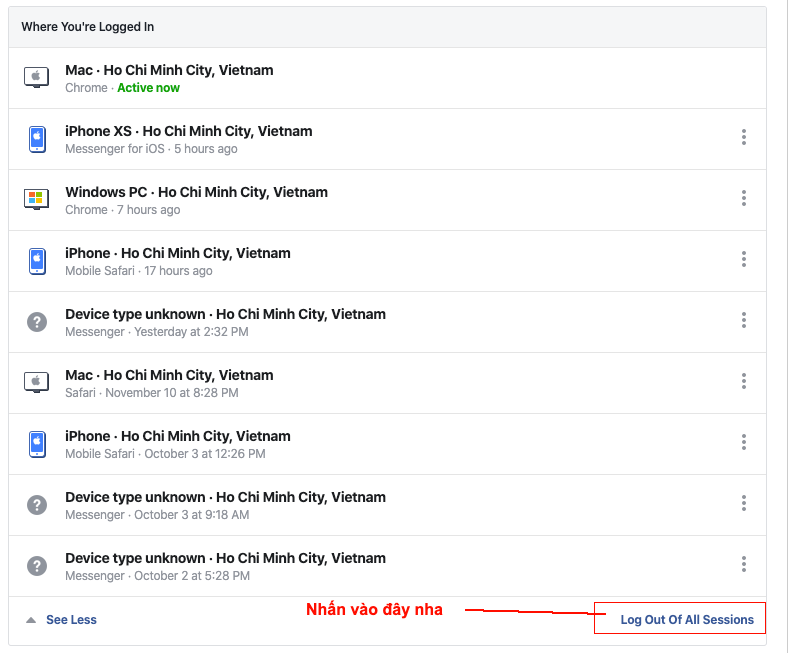Screen dimensions: 793x653
Task: Click the question mark icon for Yesterday's Messenger session
Action: (x=37, y=322)
